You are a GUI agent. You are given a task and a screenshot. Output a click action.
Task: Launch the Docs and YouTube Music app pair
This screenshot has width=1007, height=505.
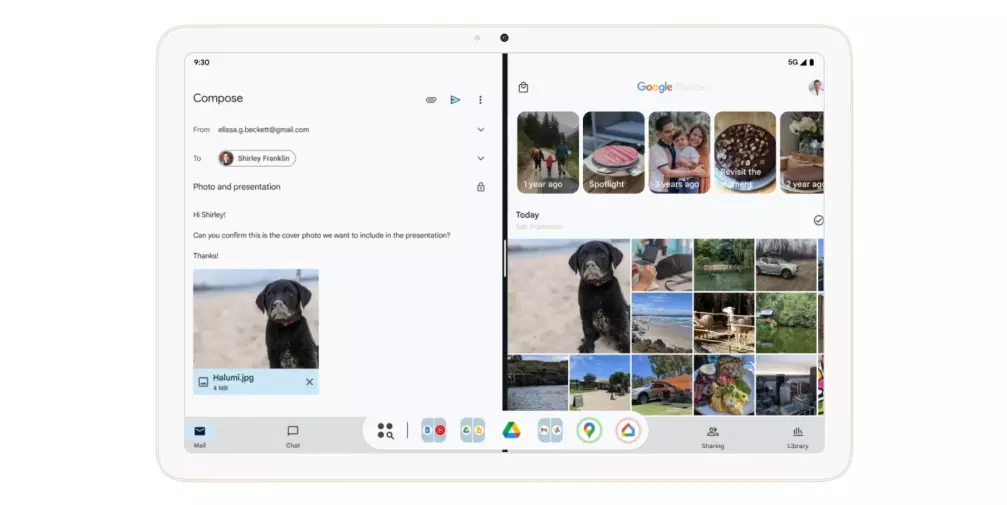(x=433, y=430)
